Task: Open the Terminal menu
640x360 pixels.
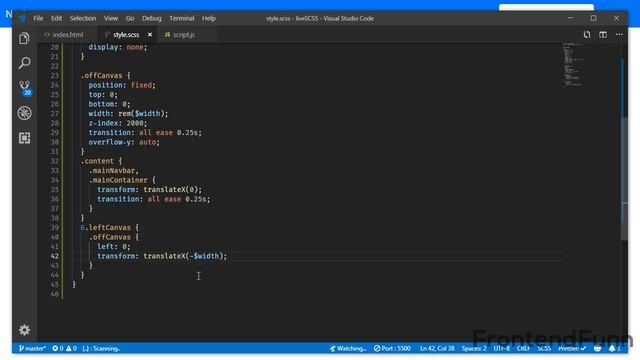Action: coord(182,18)
